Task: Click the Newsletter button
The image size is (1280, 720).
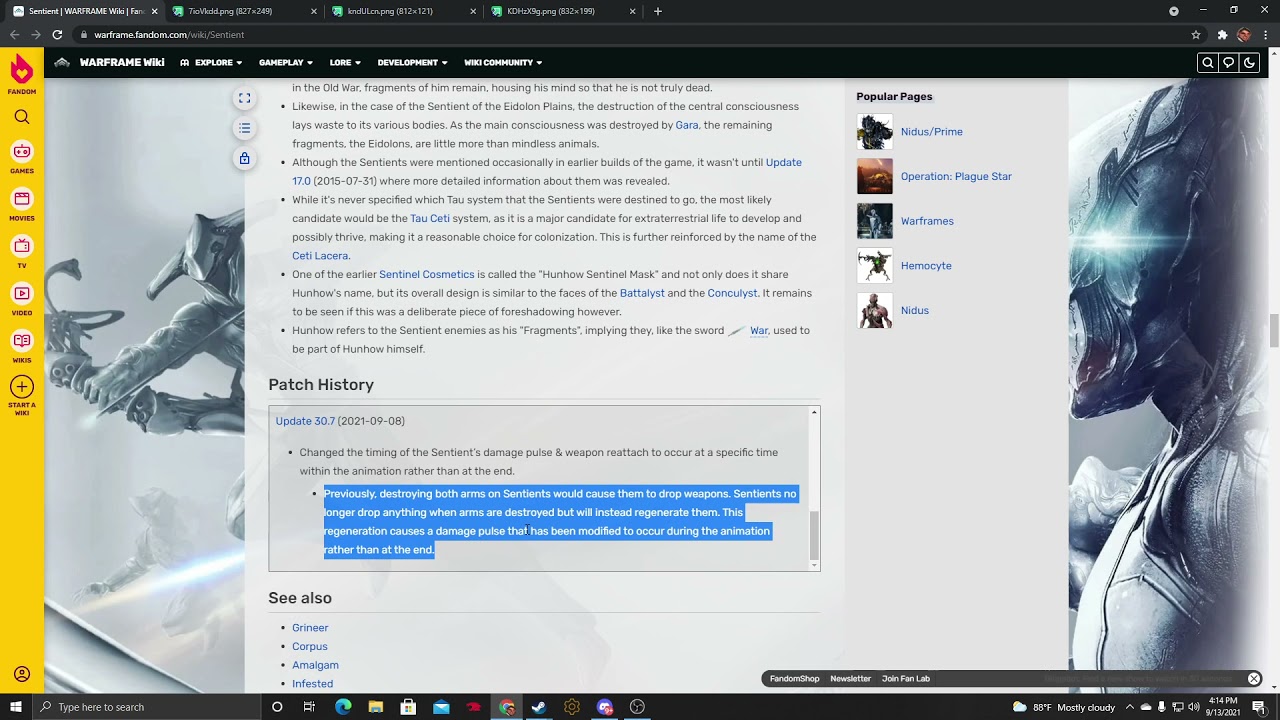Action: point(850,678)
